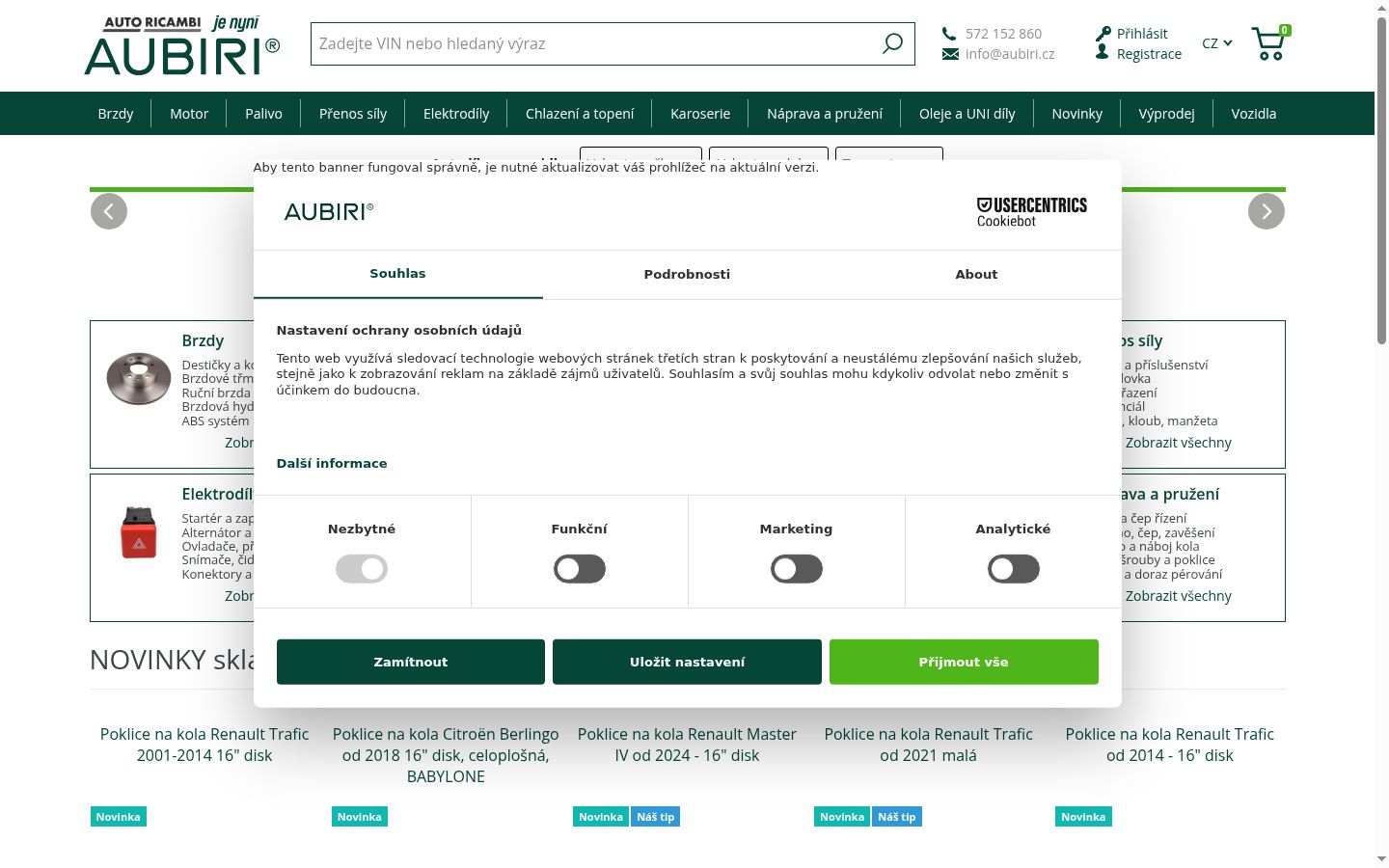The width and height of the screenshot is (1389, 868).
Task: Click the info@aubiri.cz email link
Action: pos(1010,54)
